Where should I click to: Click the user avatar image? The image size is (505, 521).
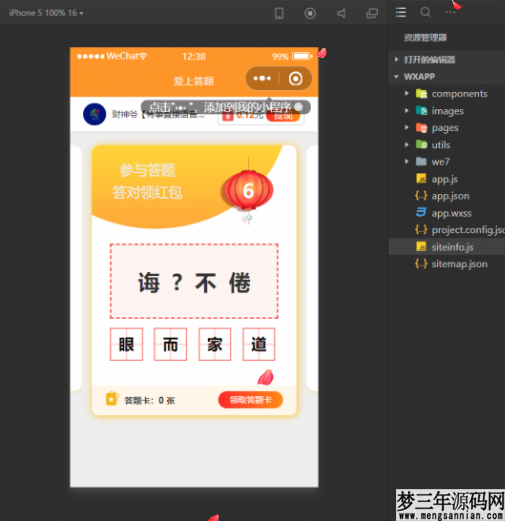(x=95, y=114)
